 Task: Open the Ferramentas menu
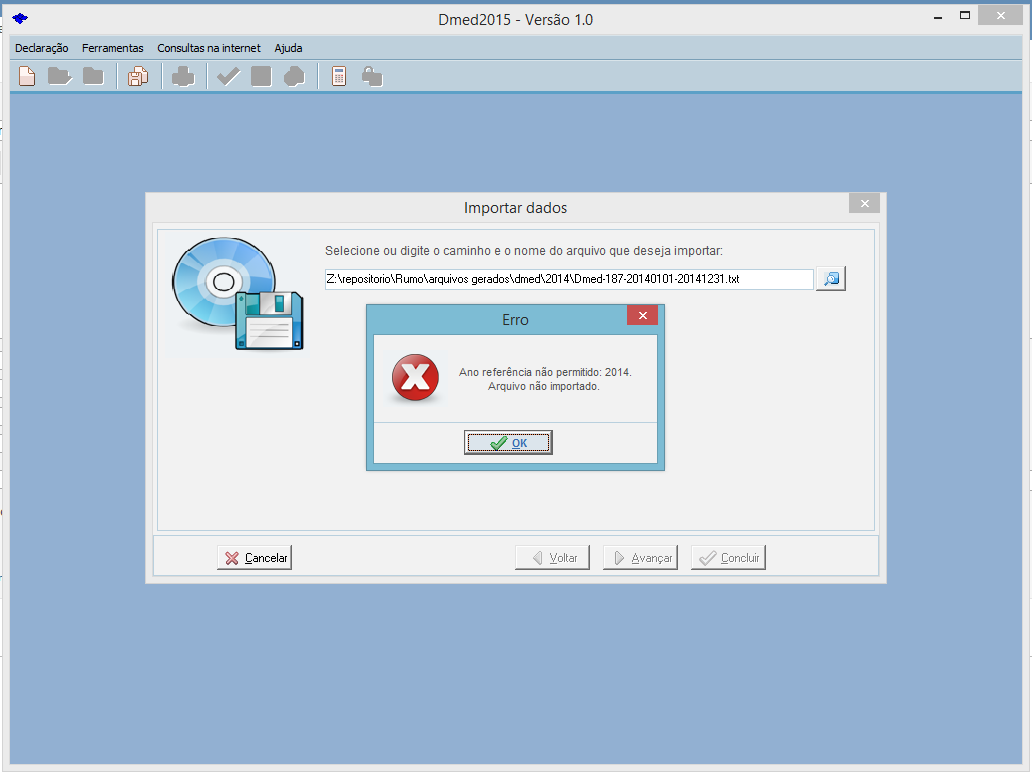pos(113,48)
